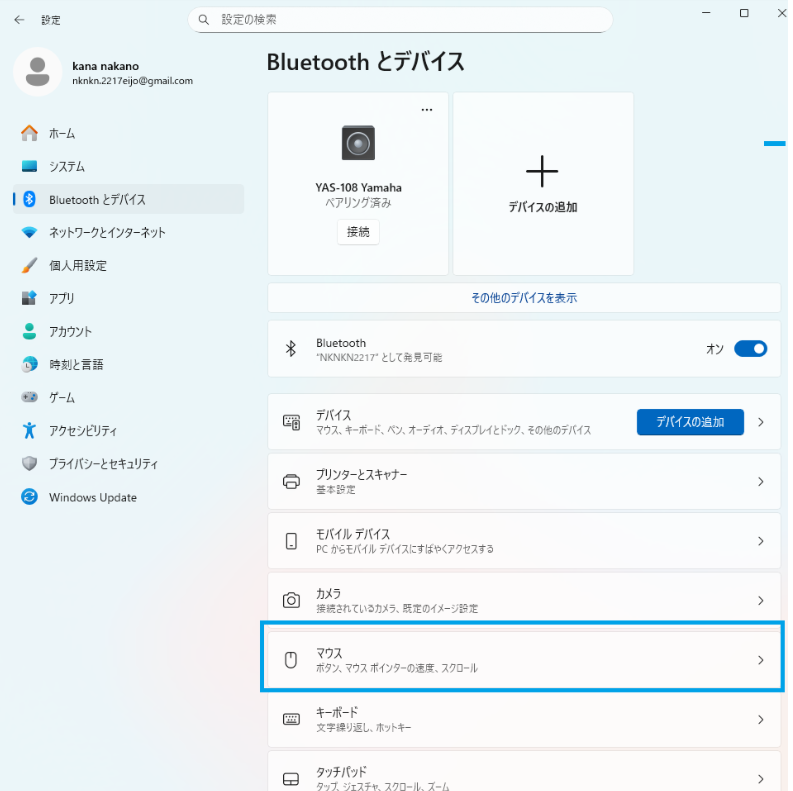793x791 pixels.
Task: Open the タッチパッド chevron arrow
Action: (x=760, y=778)
